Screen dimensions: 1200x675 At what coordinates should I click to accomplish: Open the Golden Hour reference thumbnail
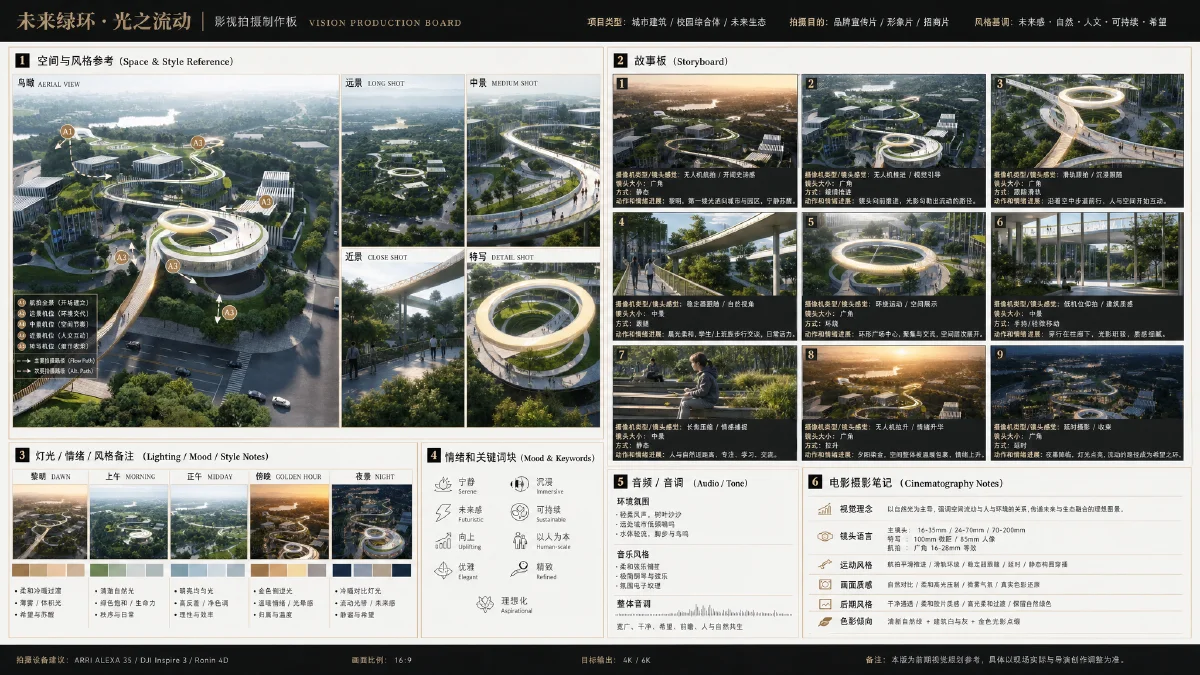click(289, 522)
